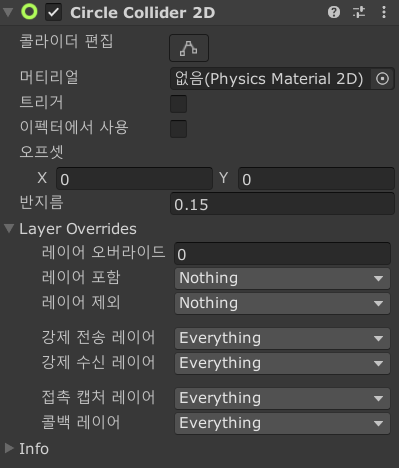Click the 반지름 label
399x468 pixels.
42,202
